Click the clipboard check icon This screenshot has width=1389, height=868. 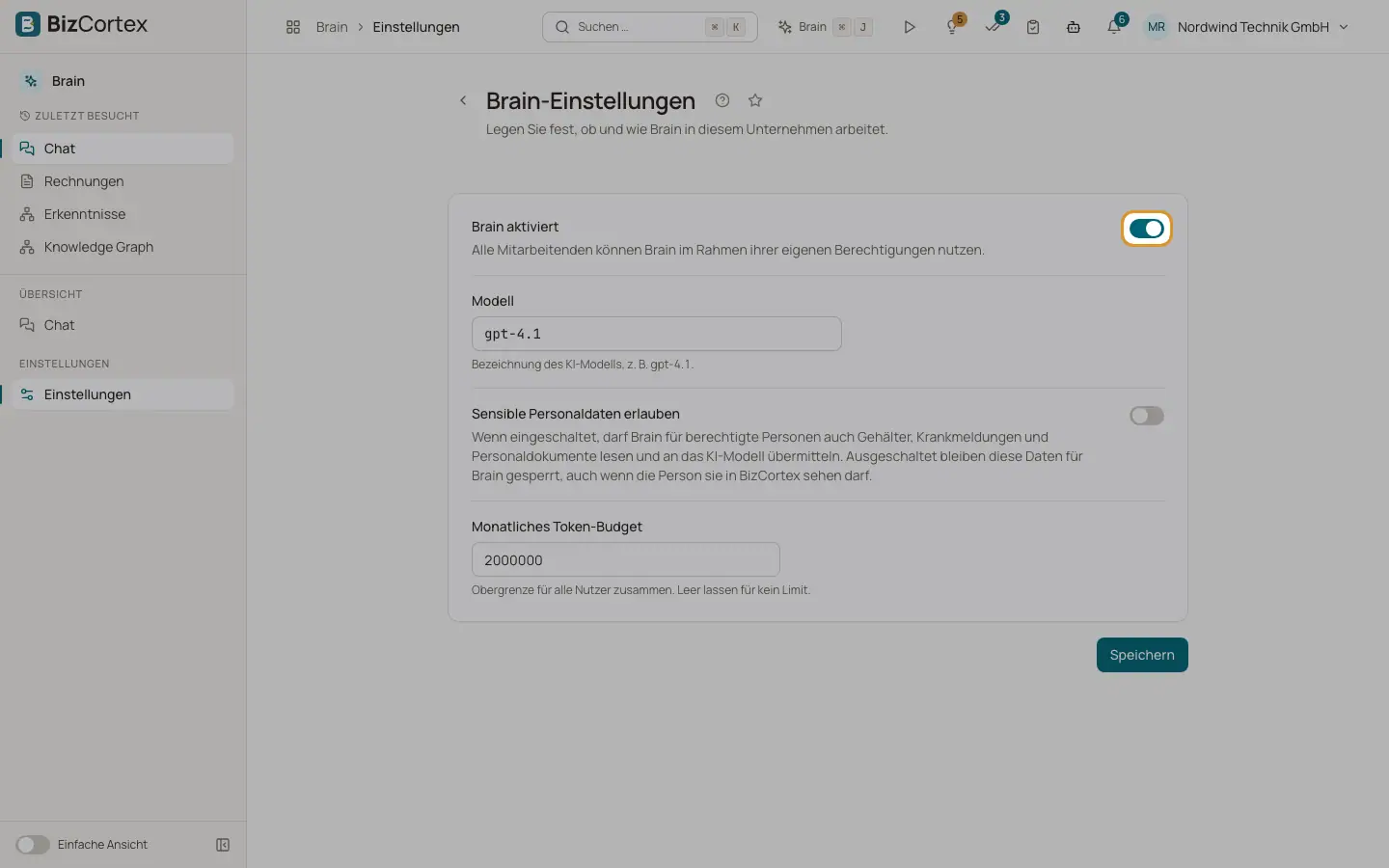pyautogui.click(x=1033, y=27)
